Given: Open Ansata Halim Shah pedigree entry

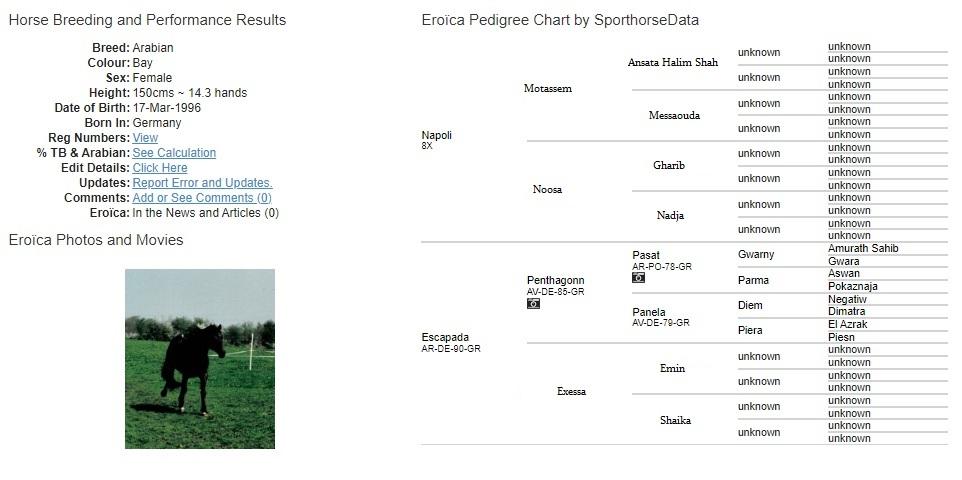Looking at the screenshot, I should point(672,63).
